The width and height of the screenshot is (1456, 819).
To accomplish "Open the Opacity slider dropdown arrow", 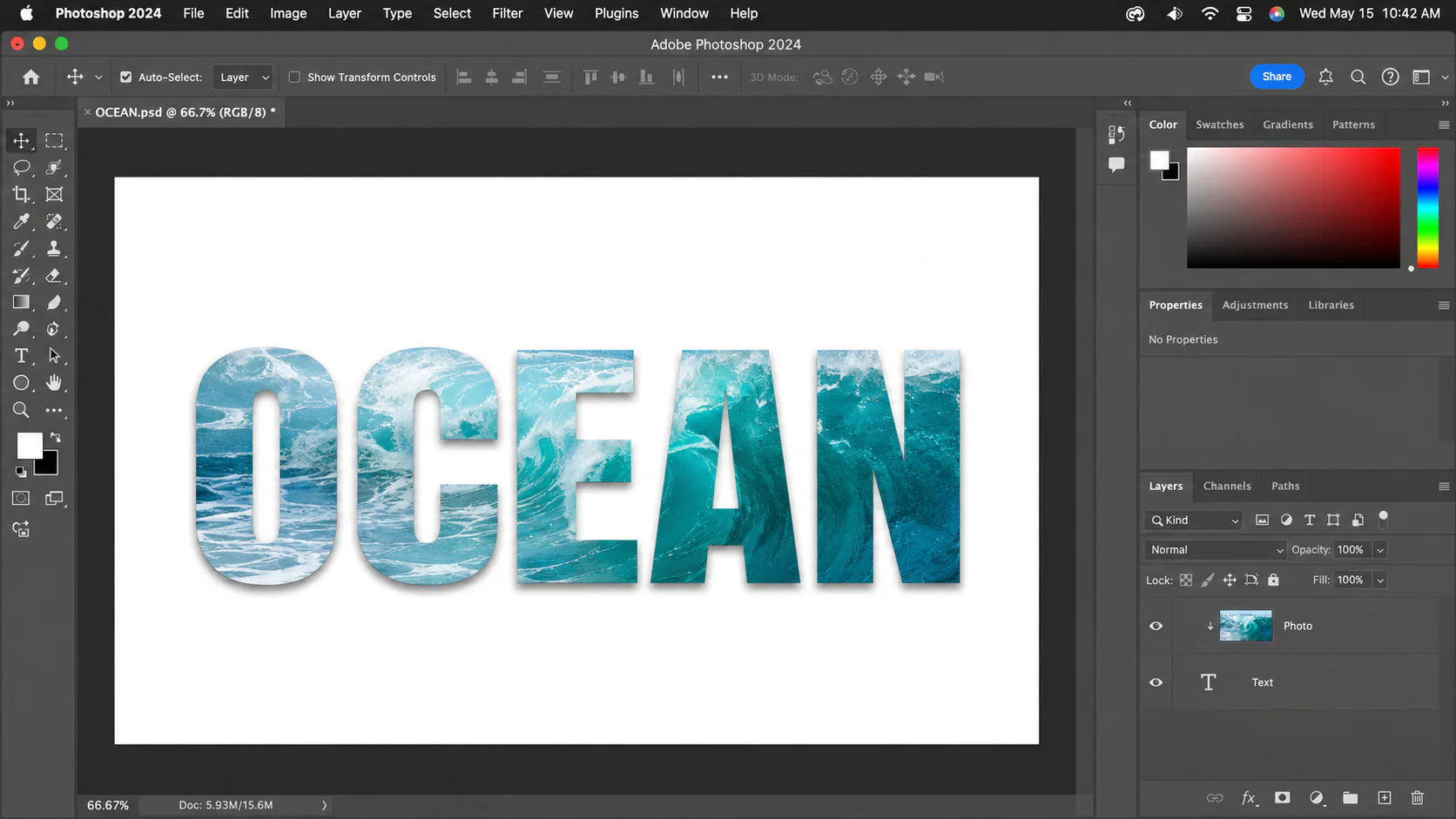I will [1380, 550].
